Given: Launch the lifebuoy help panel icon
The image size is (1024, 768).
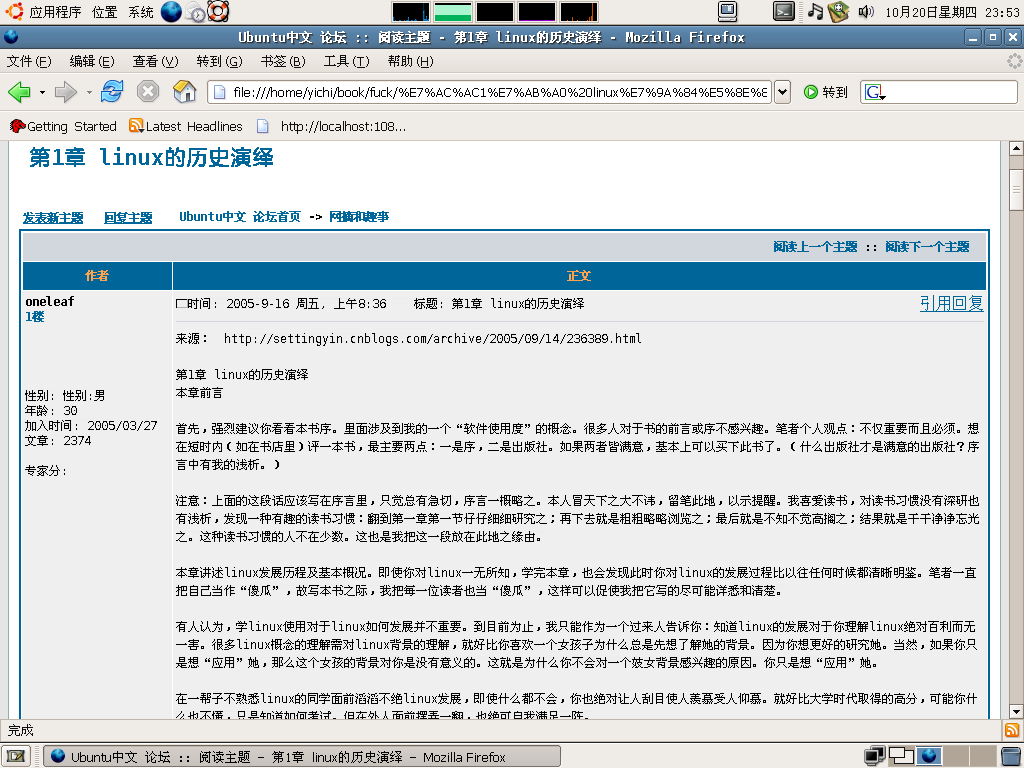Looking at the screenshot, I should tap(218, 12).
